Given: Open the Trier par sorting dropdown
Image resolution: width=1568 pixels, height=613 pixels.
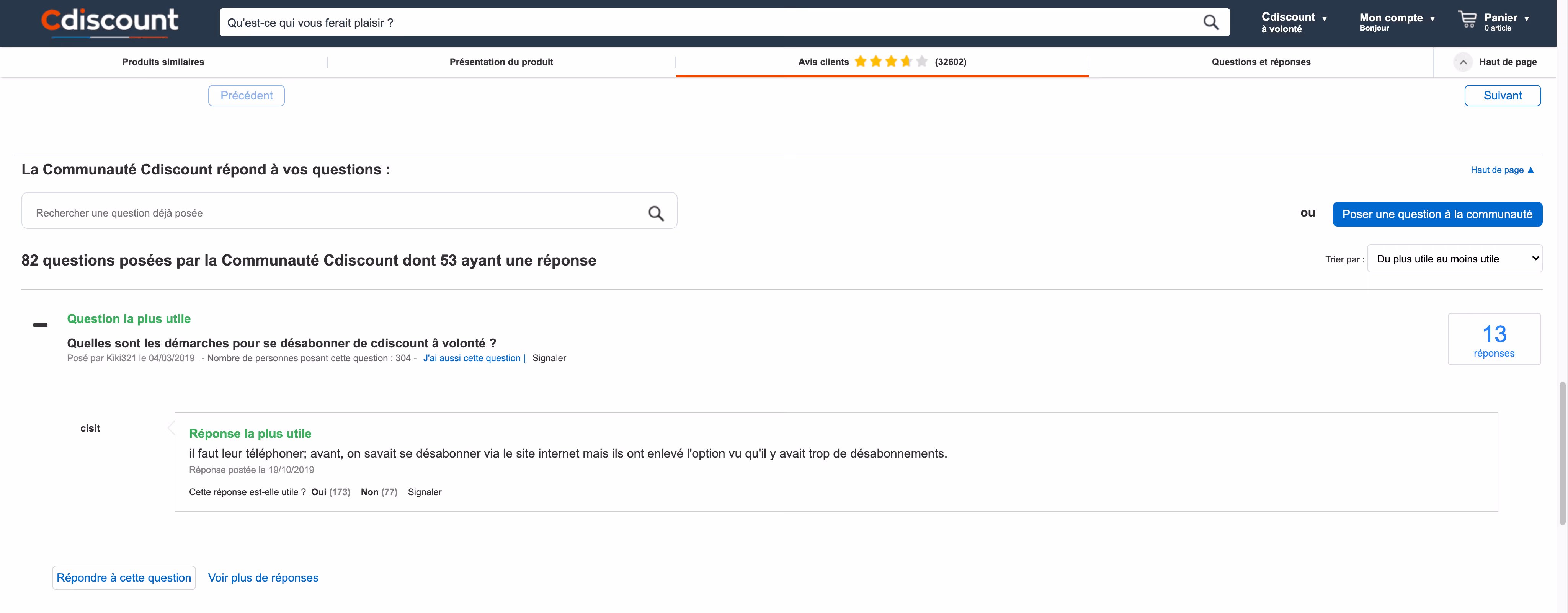Looking at the screenshot, I should point(1454,258).
